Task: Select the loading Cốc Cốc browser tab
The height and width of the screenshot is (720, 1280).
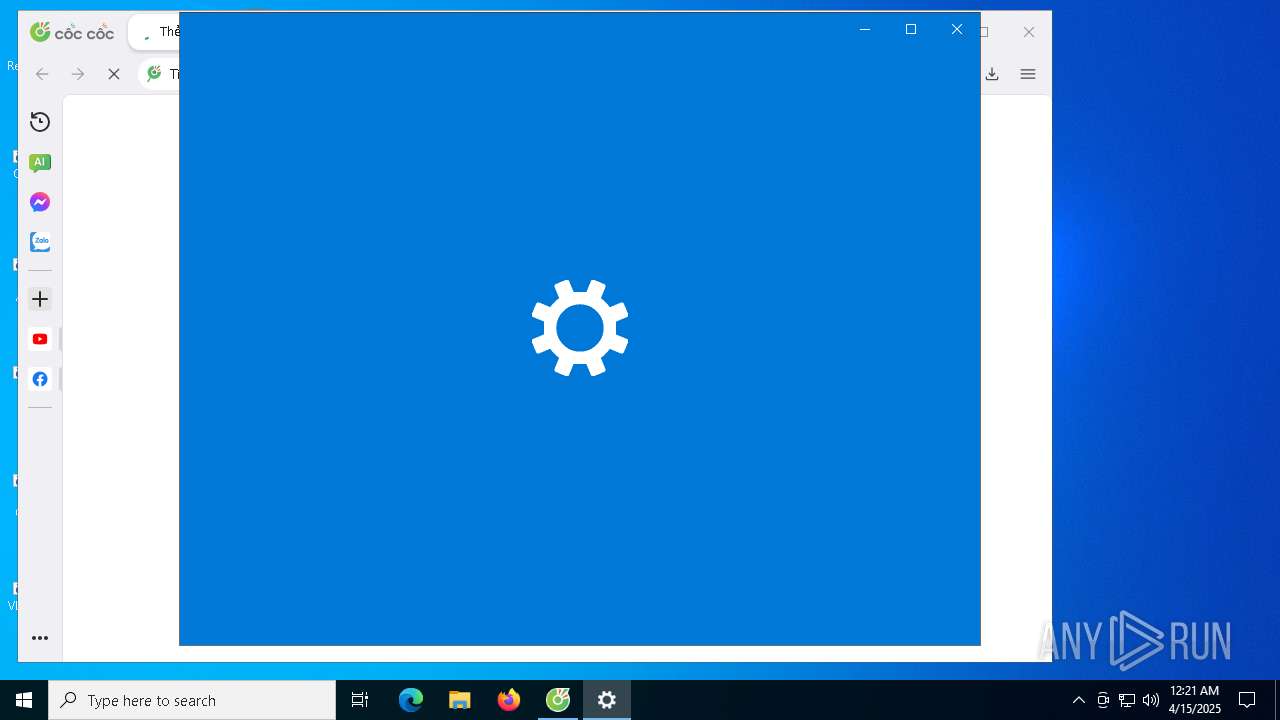Action: click(x=155, y=32)
